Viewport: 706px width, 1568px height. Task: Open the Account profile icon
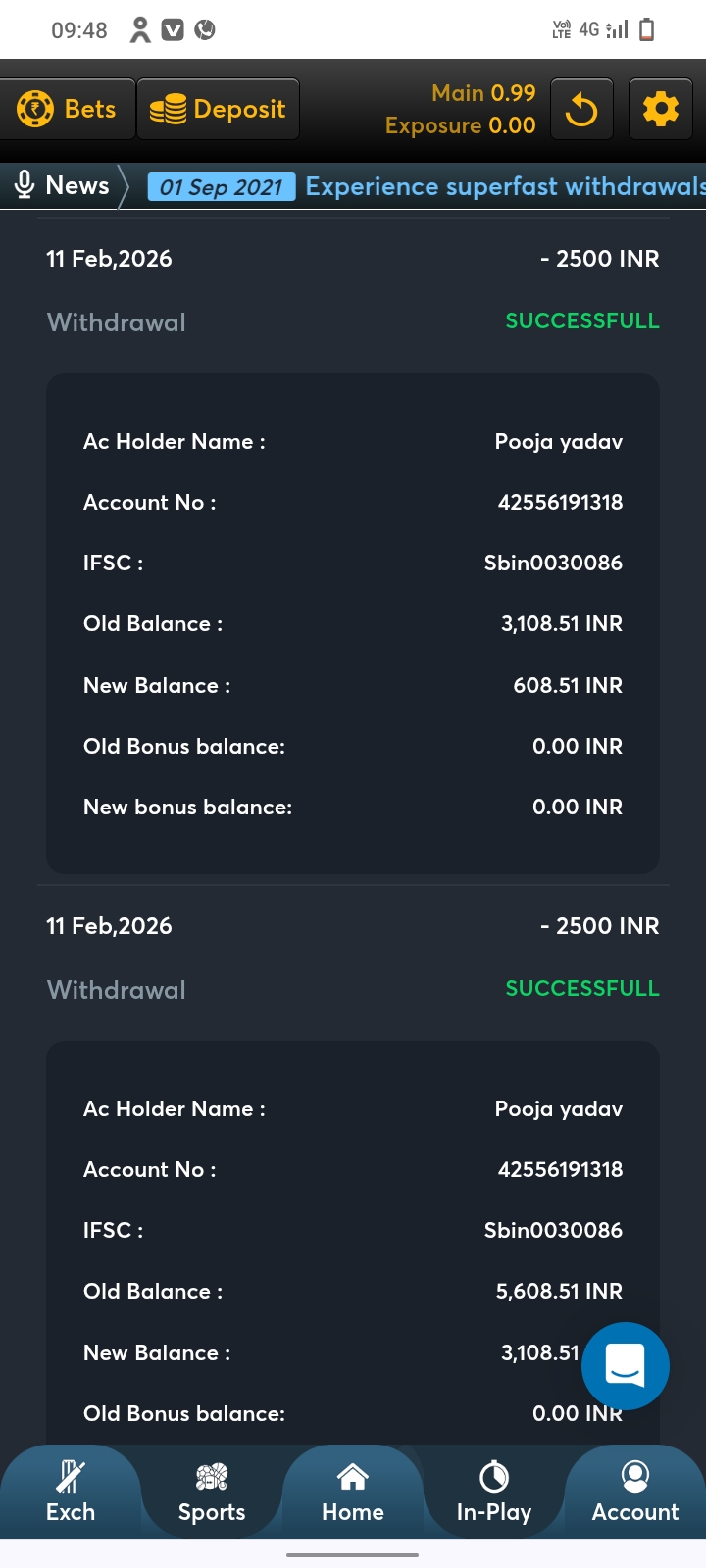[635, 1476]
